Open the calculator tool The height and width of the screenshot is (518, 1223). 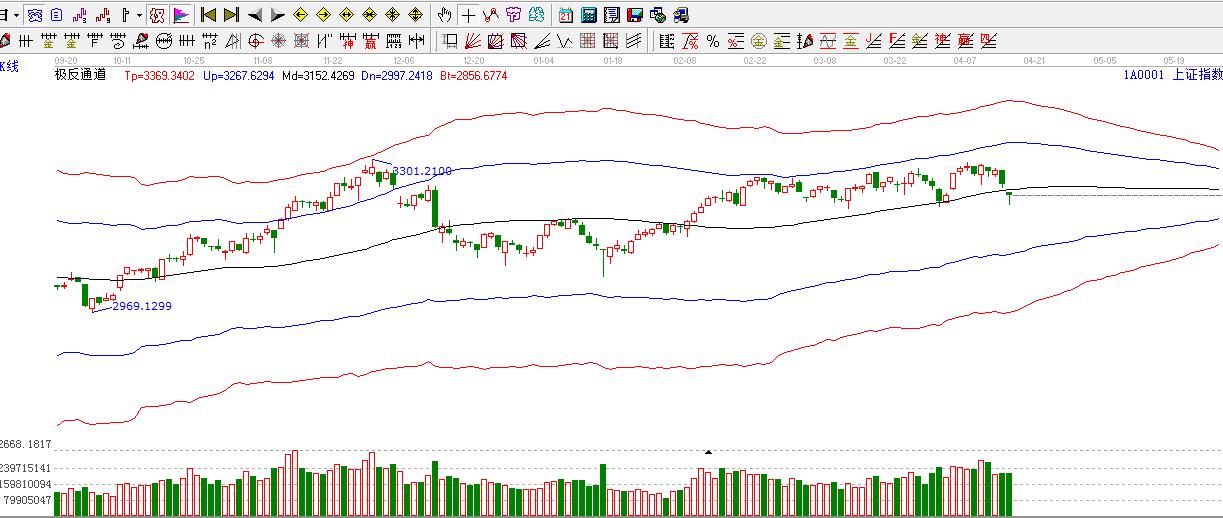589,15
